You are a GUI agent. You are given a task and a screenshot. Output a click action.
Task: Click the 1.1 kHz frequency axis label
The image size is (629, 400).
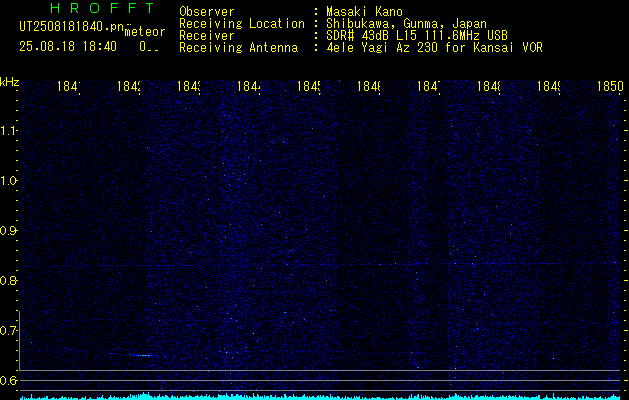(x=8, y=131)
